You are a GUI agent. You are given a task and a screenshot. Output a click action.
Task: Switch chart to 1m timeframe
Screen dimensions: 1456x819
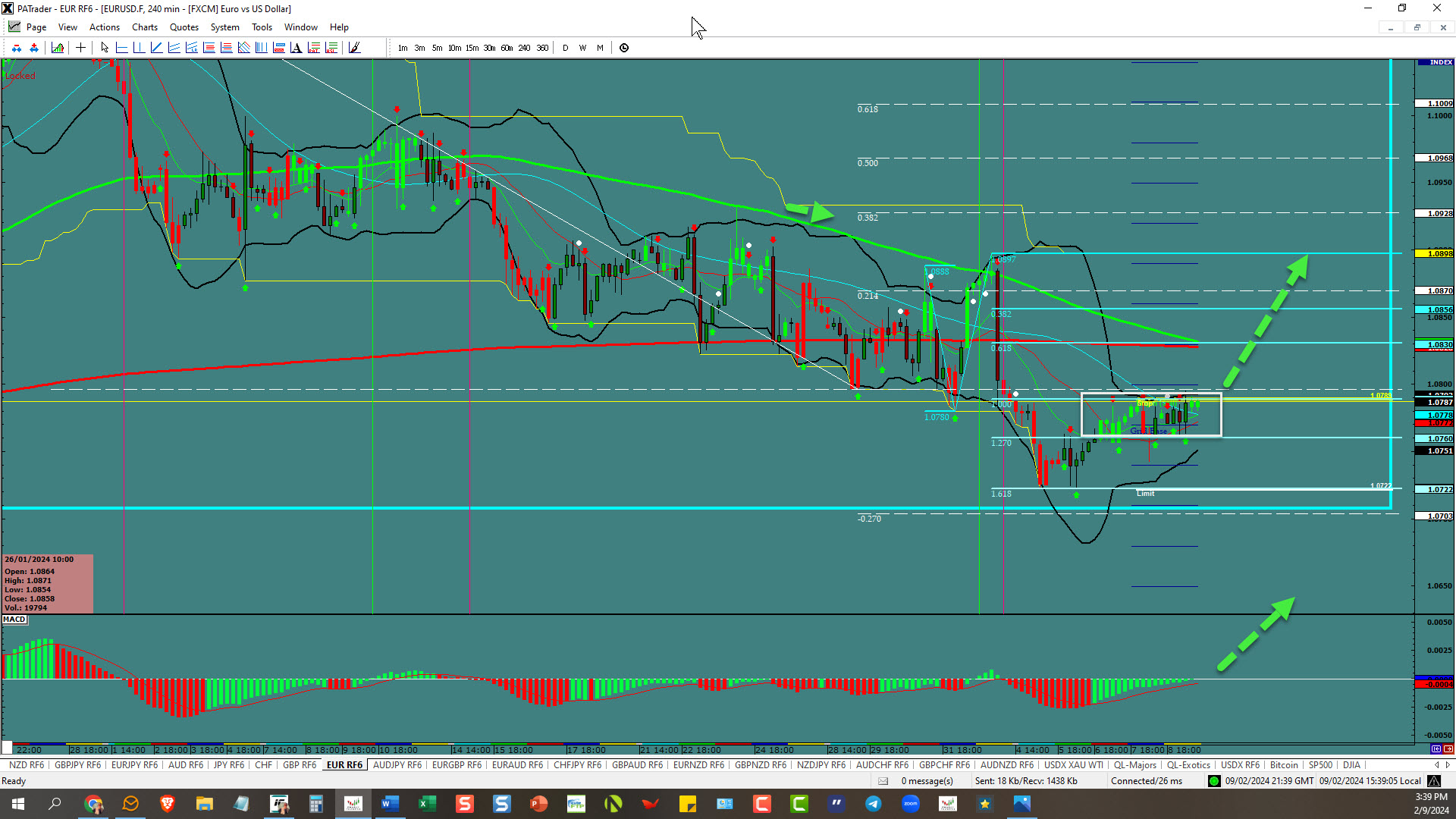click(x=403, y=48)
